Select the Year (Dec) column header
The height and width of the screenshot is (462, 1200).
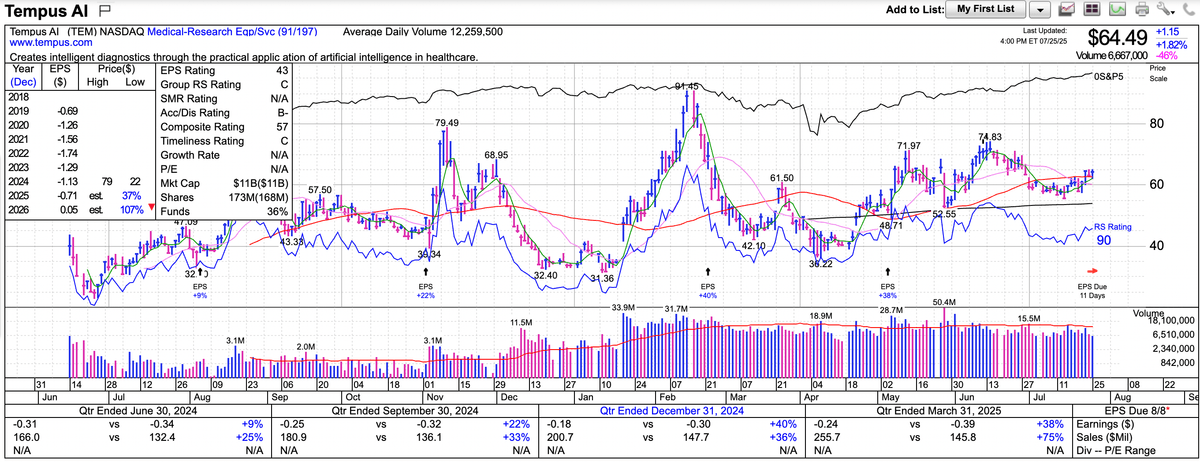point(22,76)
